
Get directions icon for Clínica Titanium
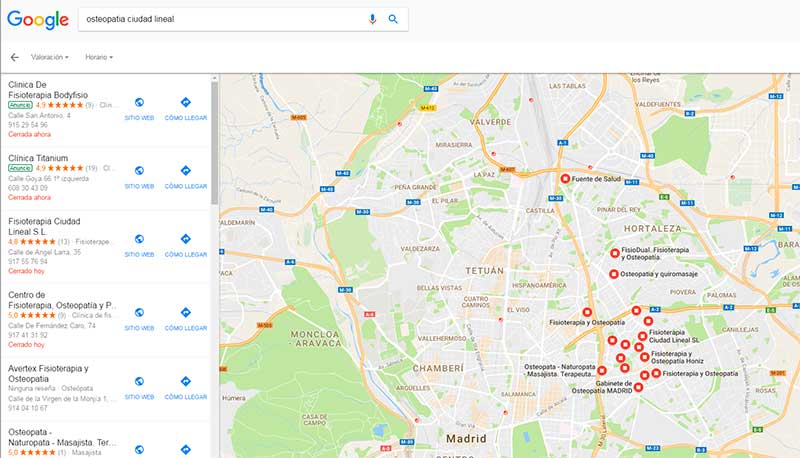pos(186,170)
